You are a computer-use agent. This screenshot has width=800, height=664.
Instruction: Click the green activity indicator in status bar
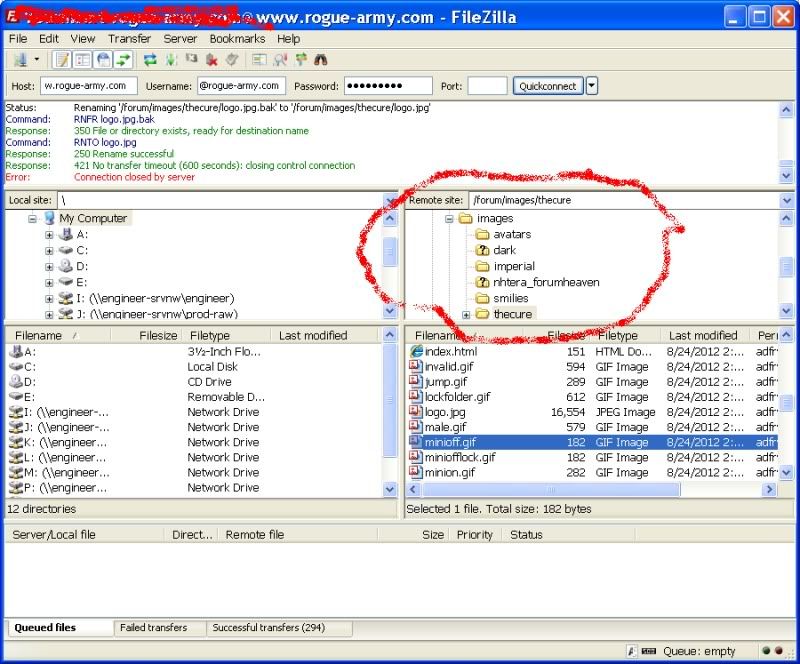[x=766, y=650]
